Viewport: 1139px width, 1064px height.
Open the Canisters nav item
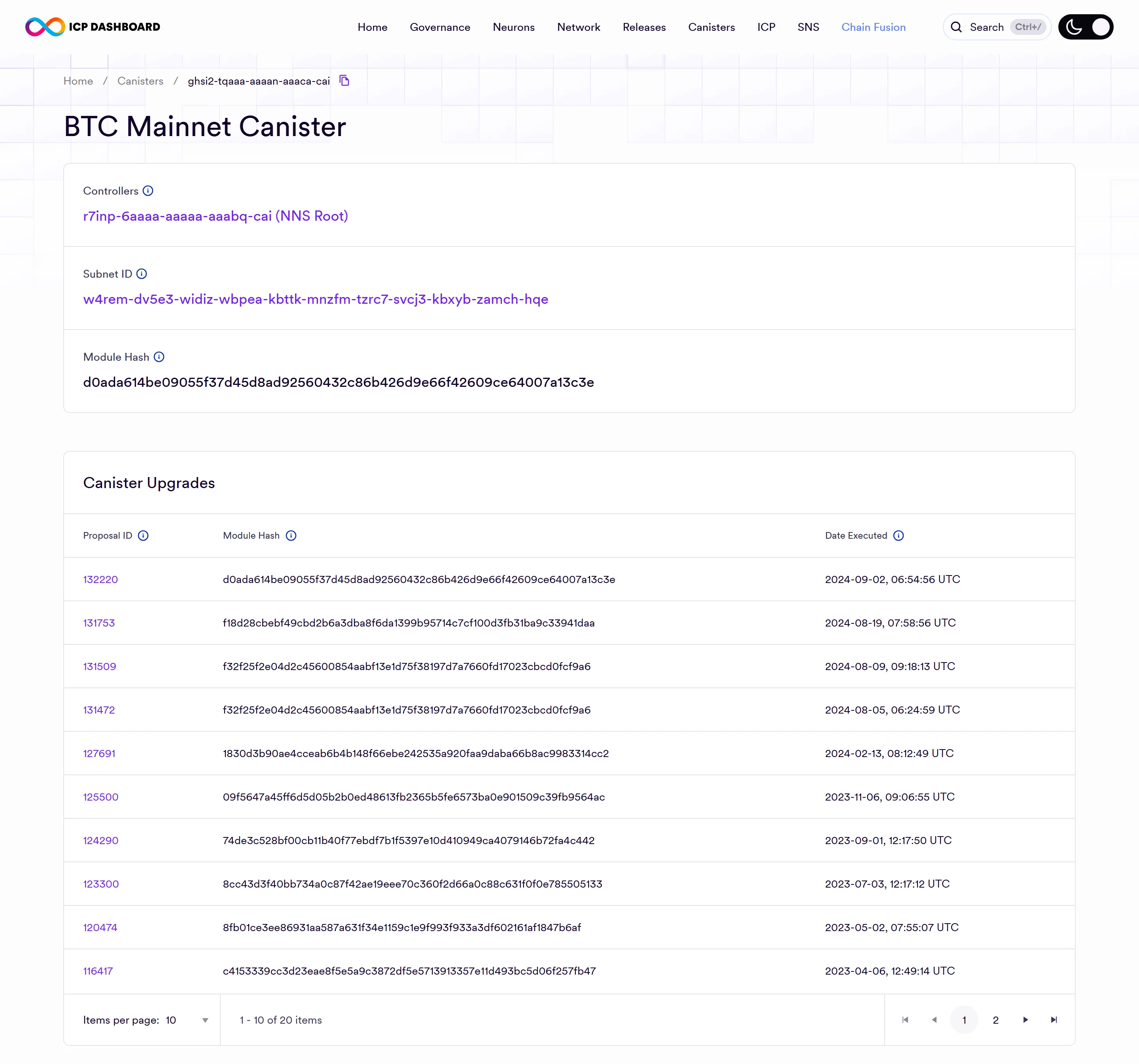pos(711,27)
